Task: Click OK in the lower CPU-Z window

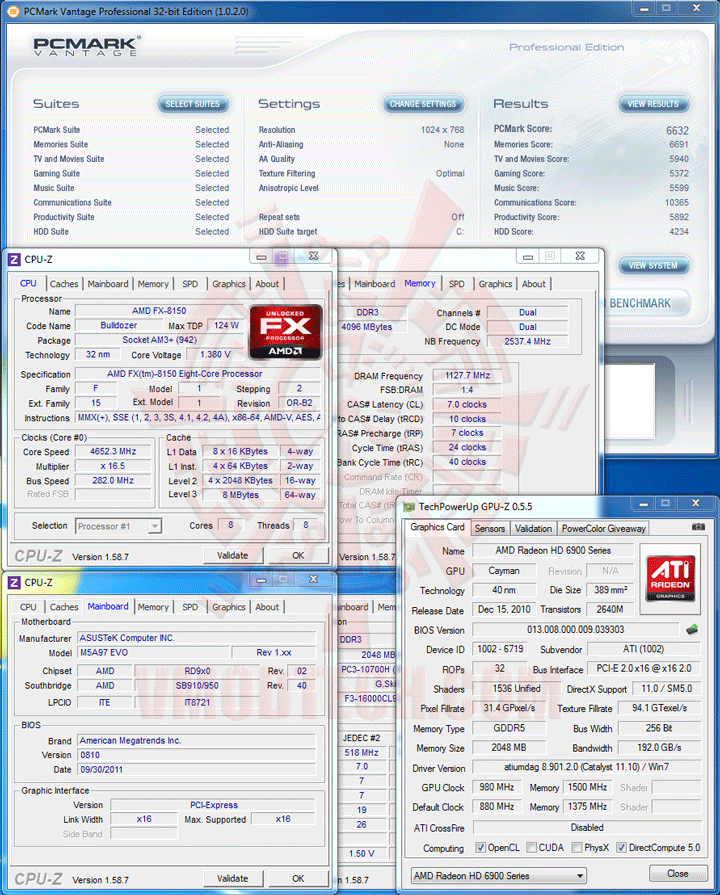Action: pos(298,878)
